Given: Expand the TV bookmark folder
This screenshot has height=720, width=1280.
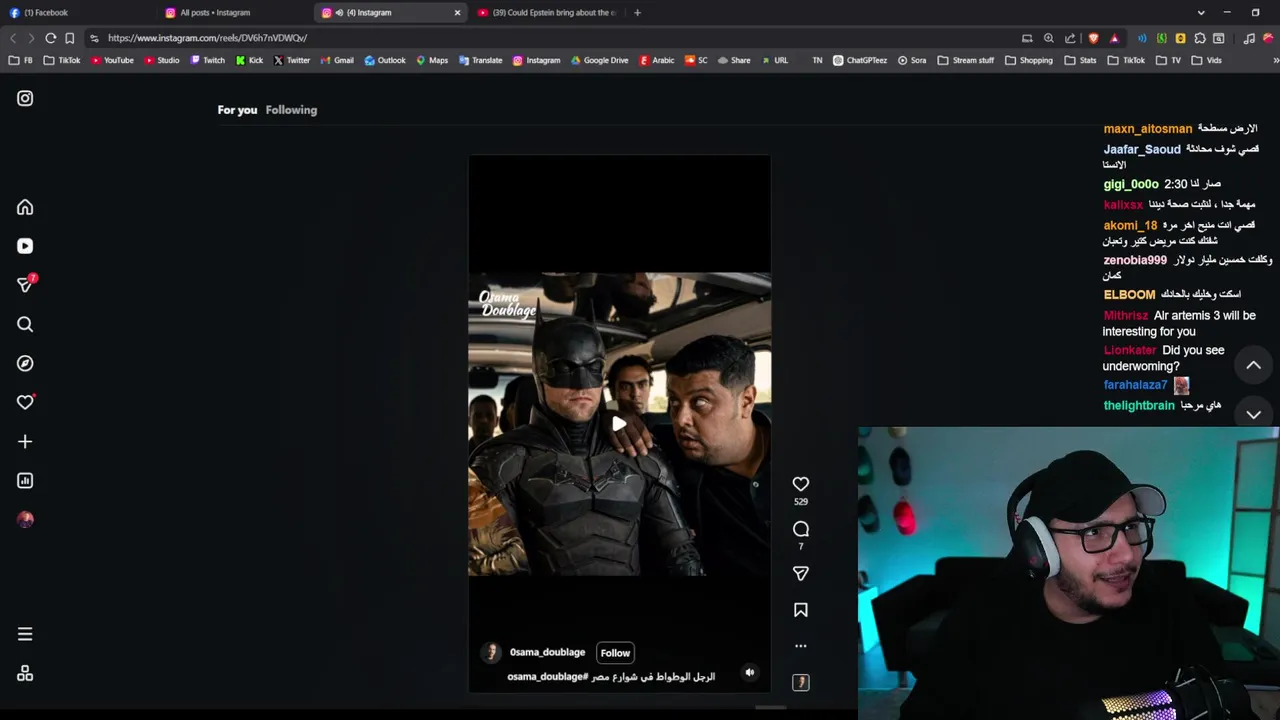Looking at the screenshot, I should pyautogui.click(x=1168, y=60).
